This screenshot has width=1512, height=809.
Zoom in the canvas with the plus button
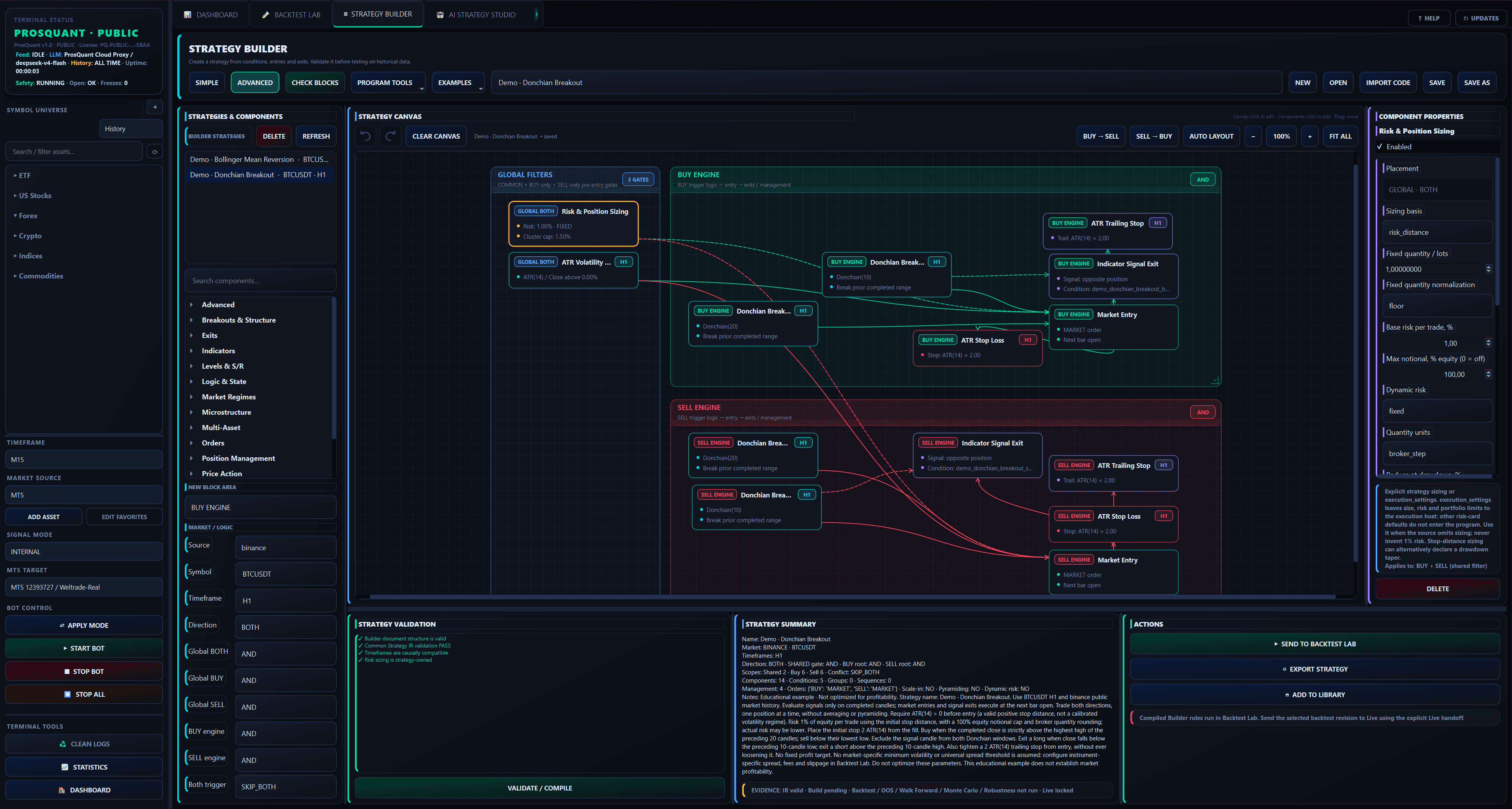point(1310,136)
